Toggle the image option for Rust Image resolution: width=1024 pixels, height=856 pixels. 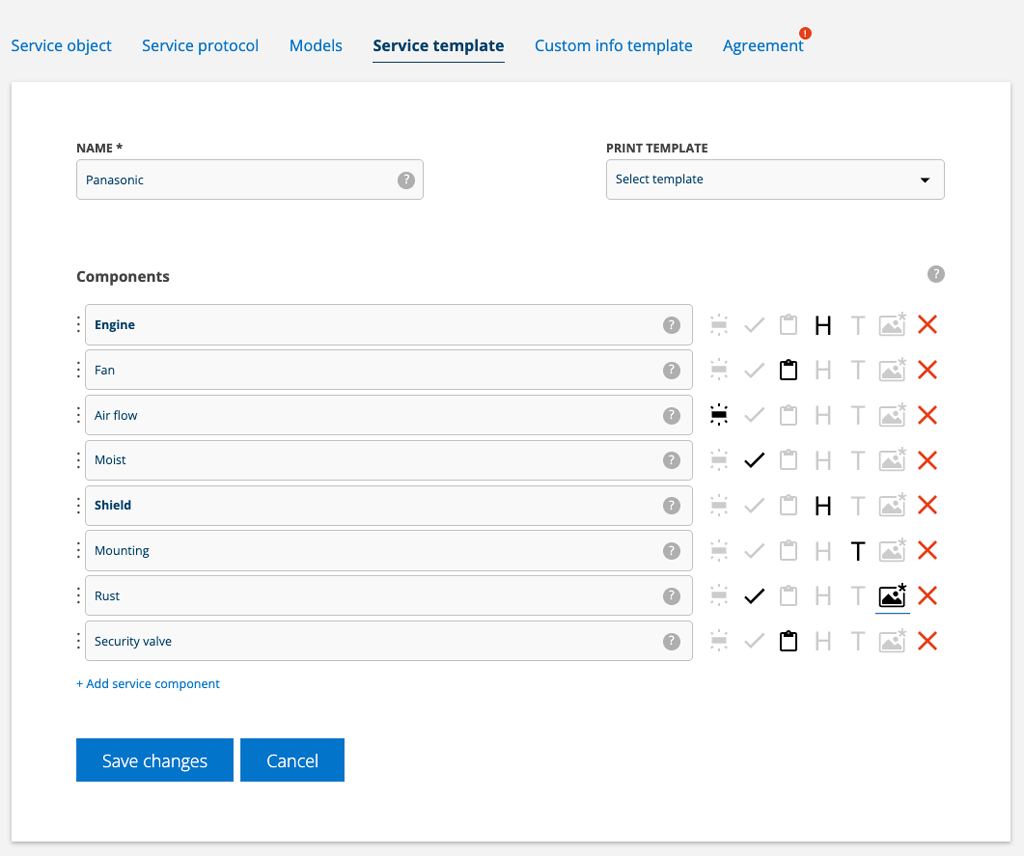coord(892,595)
